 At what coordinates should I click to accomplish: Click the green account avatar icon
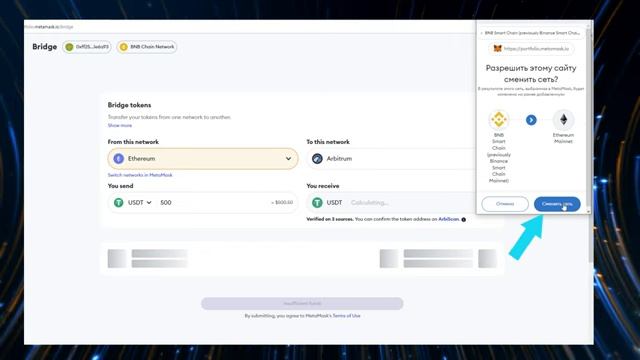point(69,47)
